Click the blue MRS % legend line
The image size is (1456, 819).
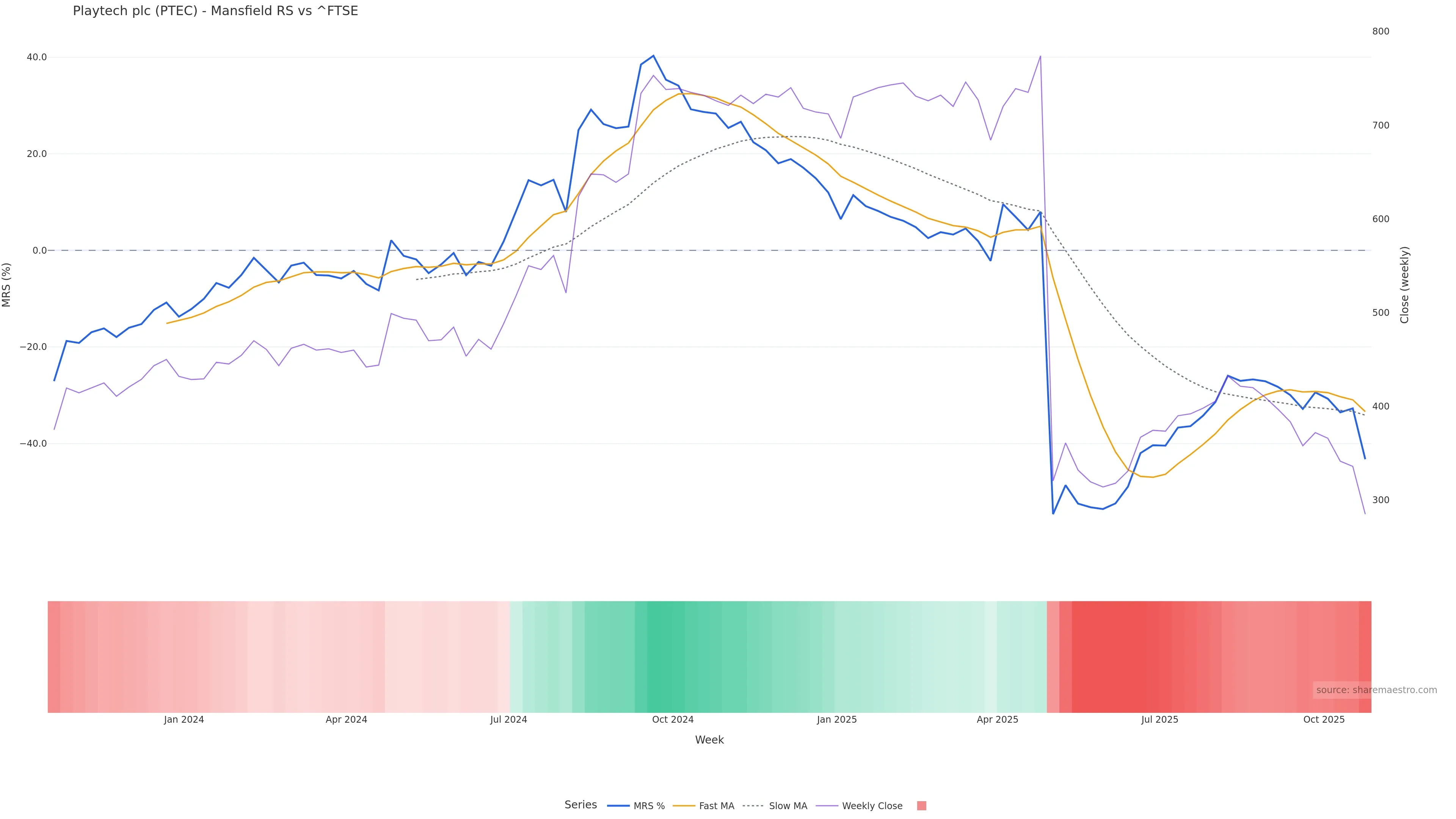[x=618, y=806]
